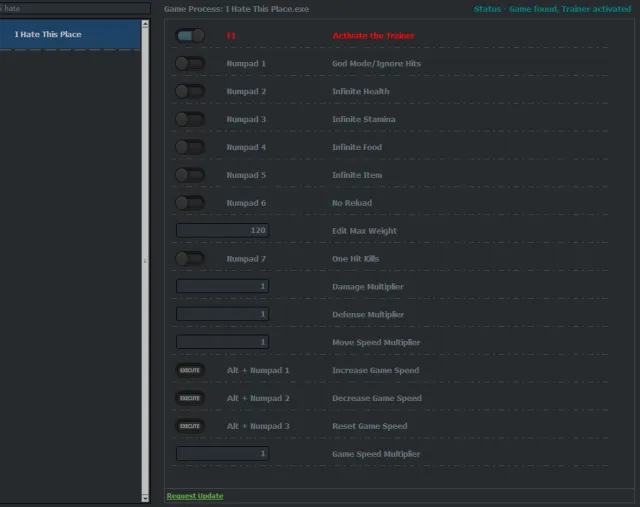This screenshot has width=640, height=507.
Task: Focus the Damage Multiplier value box
Action: pos(222,287)
